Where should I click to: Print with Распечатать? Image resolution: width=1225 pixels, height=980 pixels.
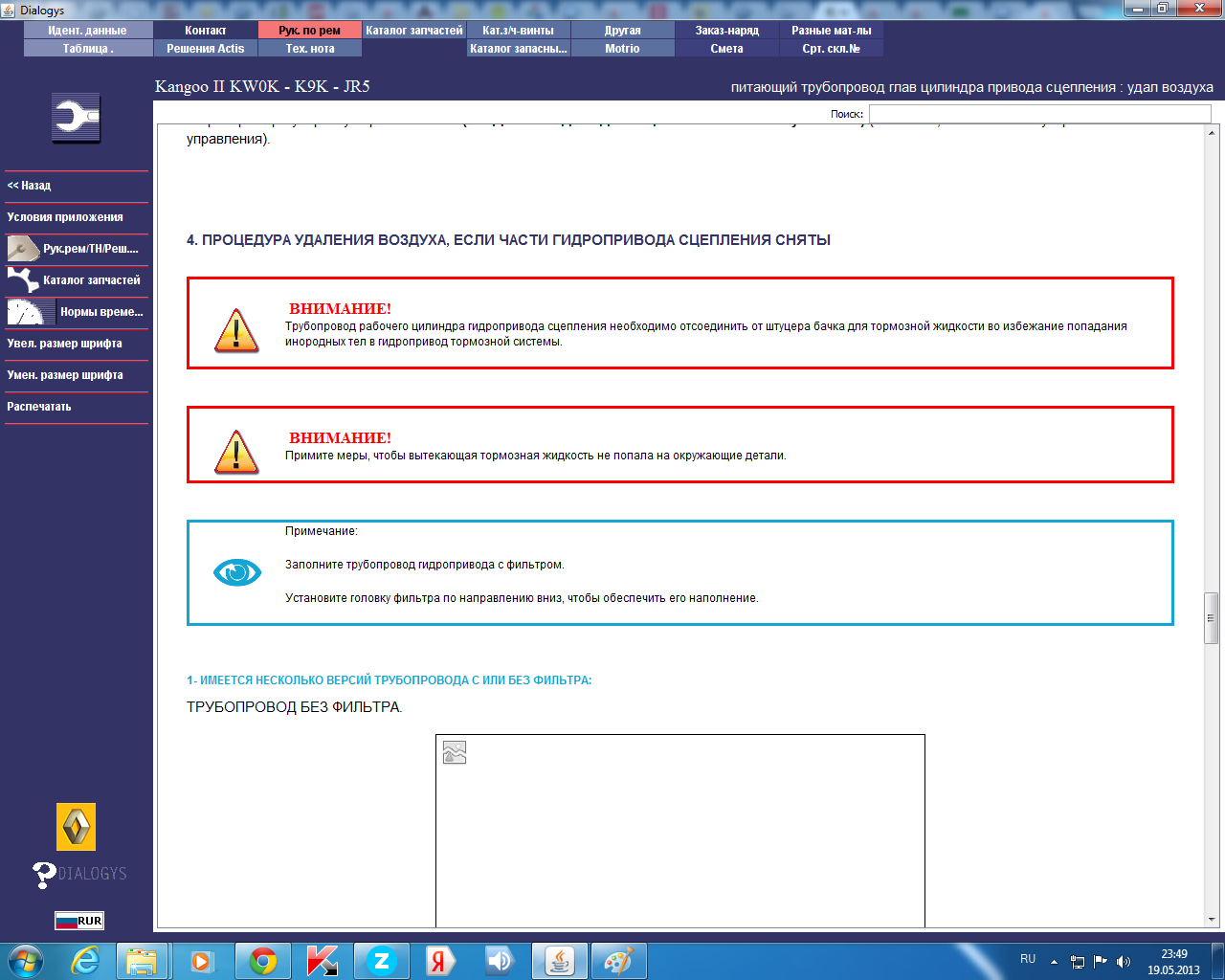pyautogui.click(x=77, y=407)
